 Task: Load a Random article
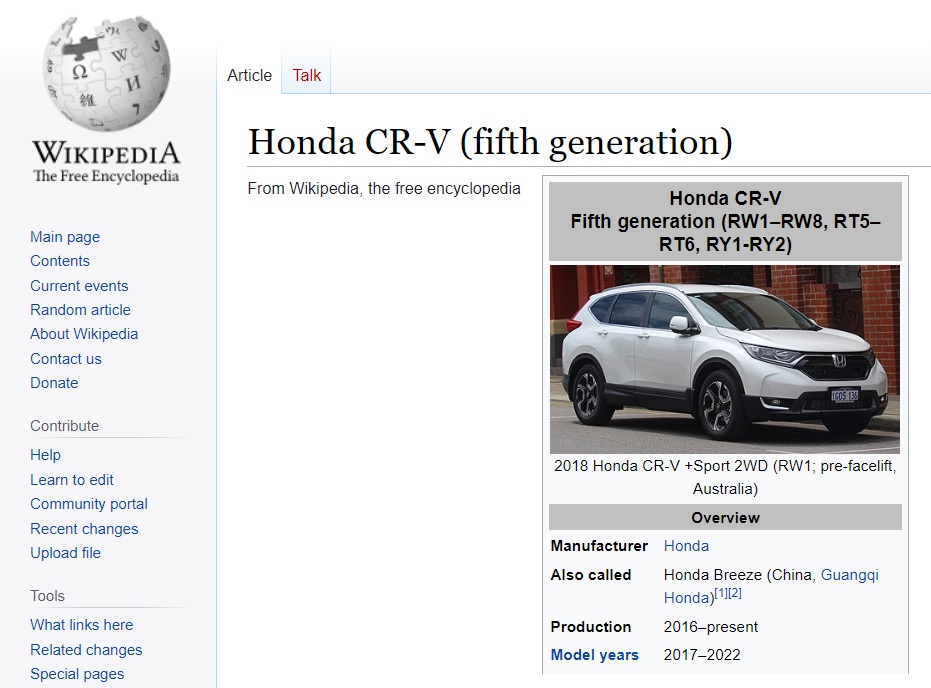(80, 310)
